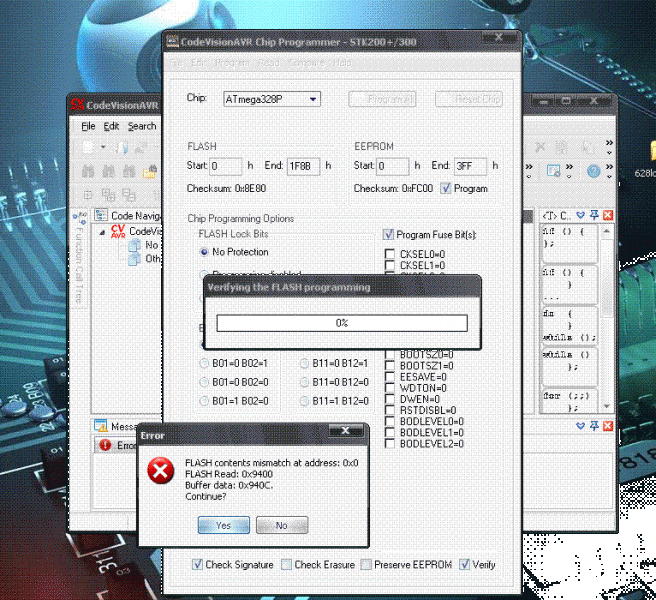
Task: Close the Code Templates panel
Action: pos(608,215)
